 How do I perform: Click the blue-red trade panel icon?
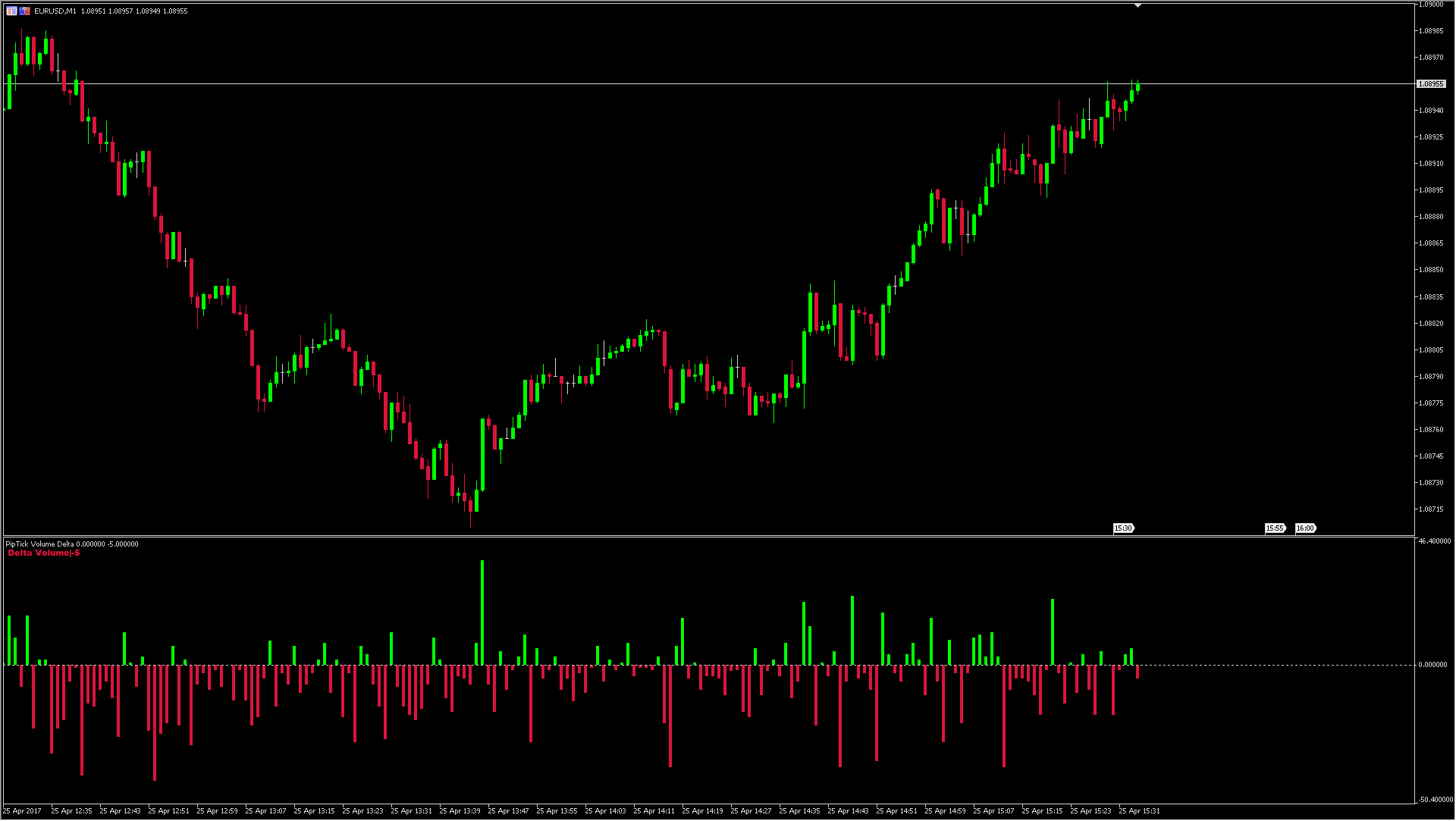pyautogui.click(x=25, y=11)
